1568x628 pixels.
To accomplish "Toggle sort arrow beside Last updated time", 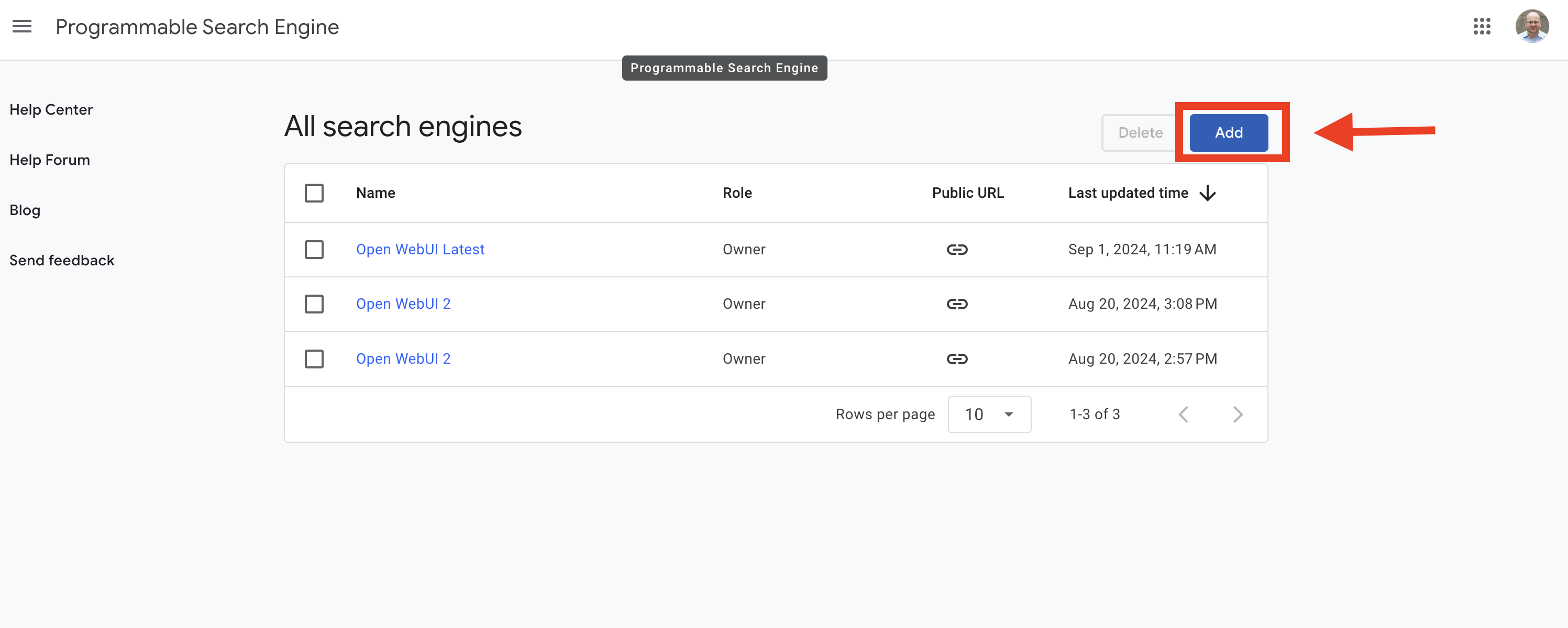I will click(1208, 194).
